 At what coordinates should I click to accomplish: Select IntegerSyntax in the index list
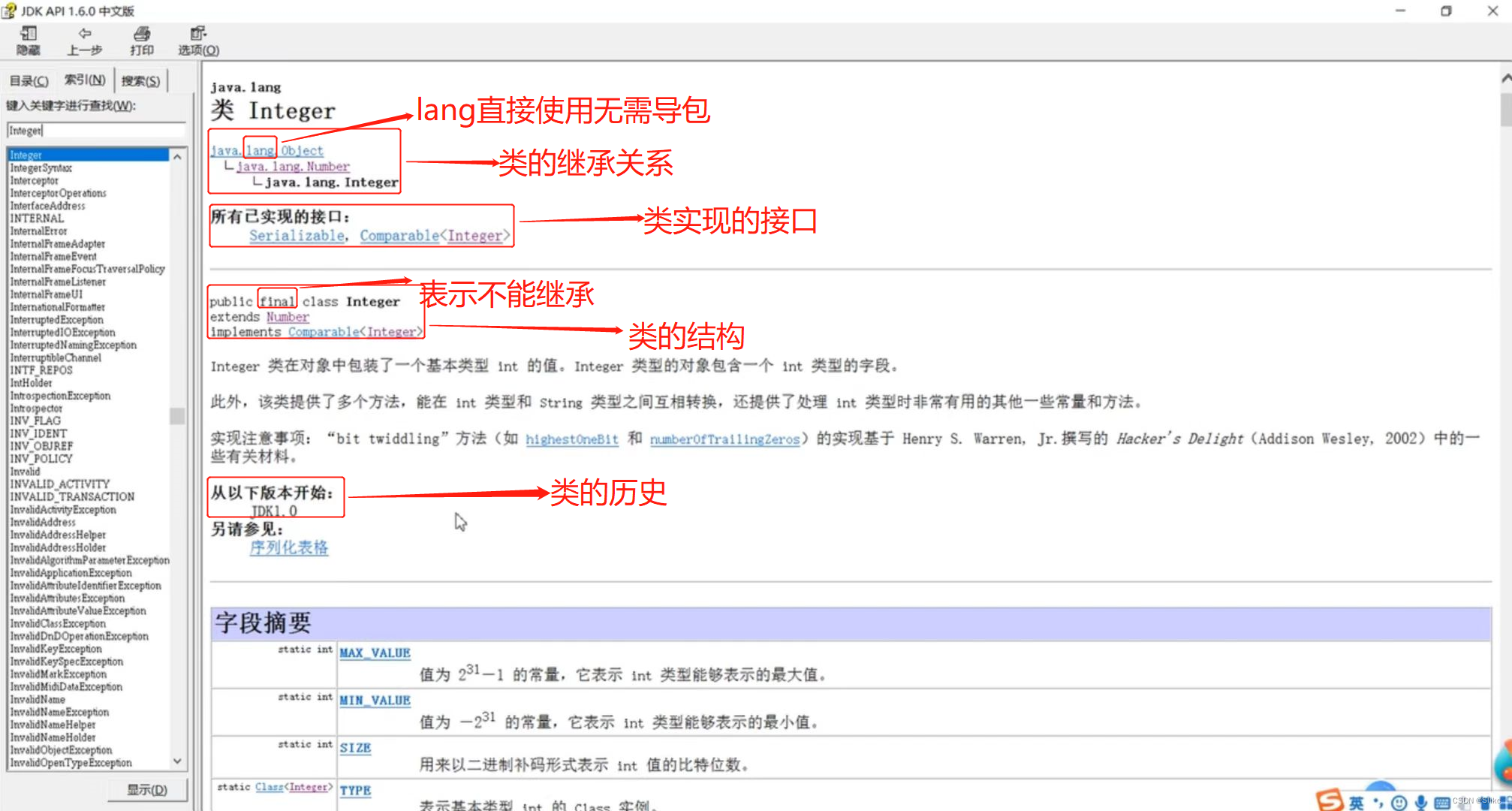tap(41, 168)
